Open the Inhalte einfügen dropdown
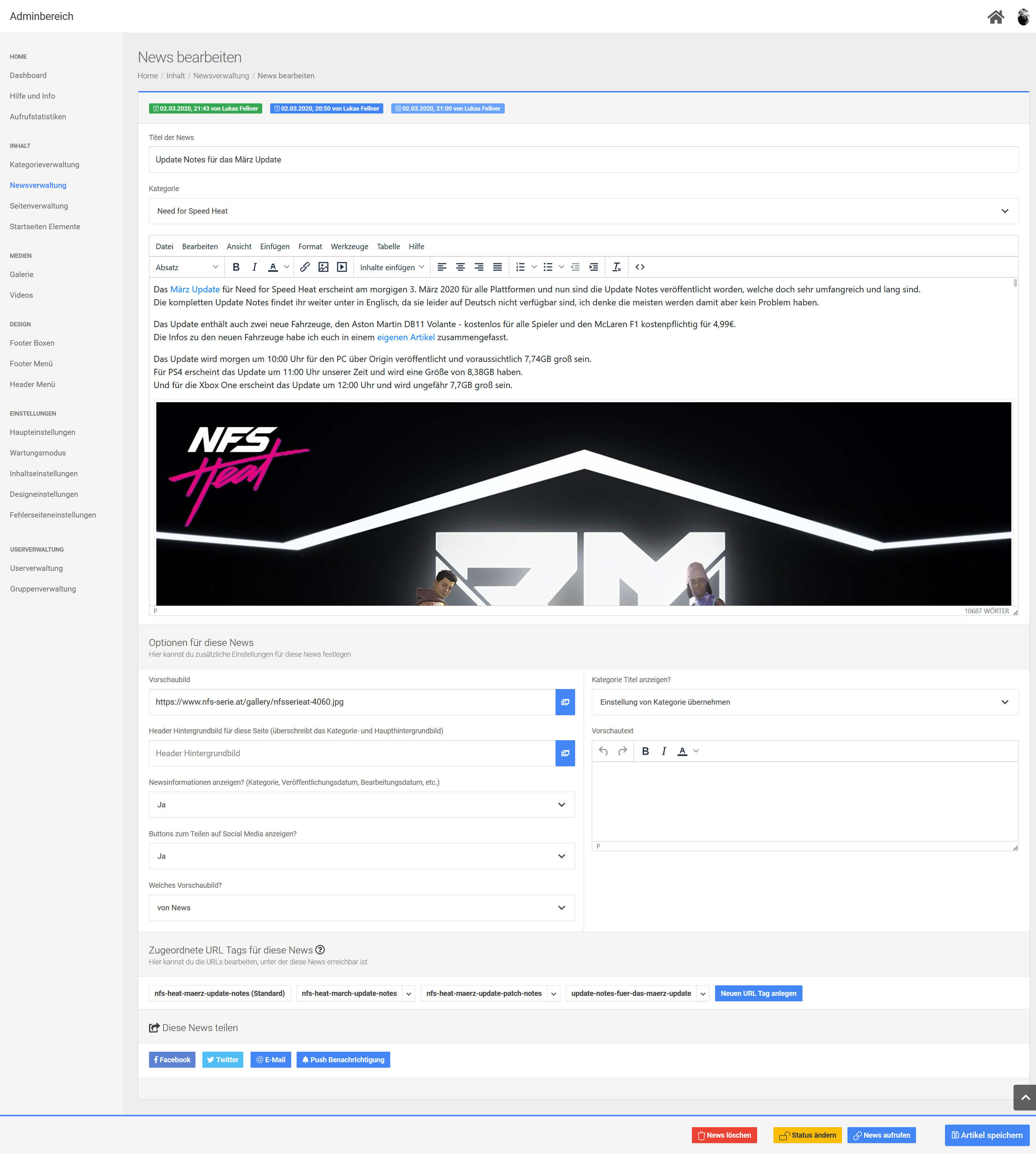1036x1154 pixels. [x=392, y=267]
